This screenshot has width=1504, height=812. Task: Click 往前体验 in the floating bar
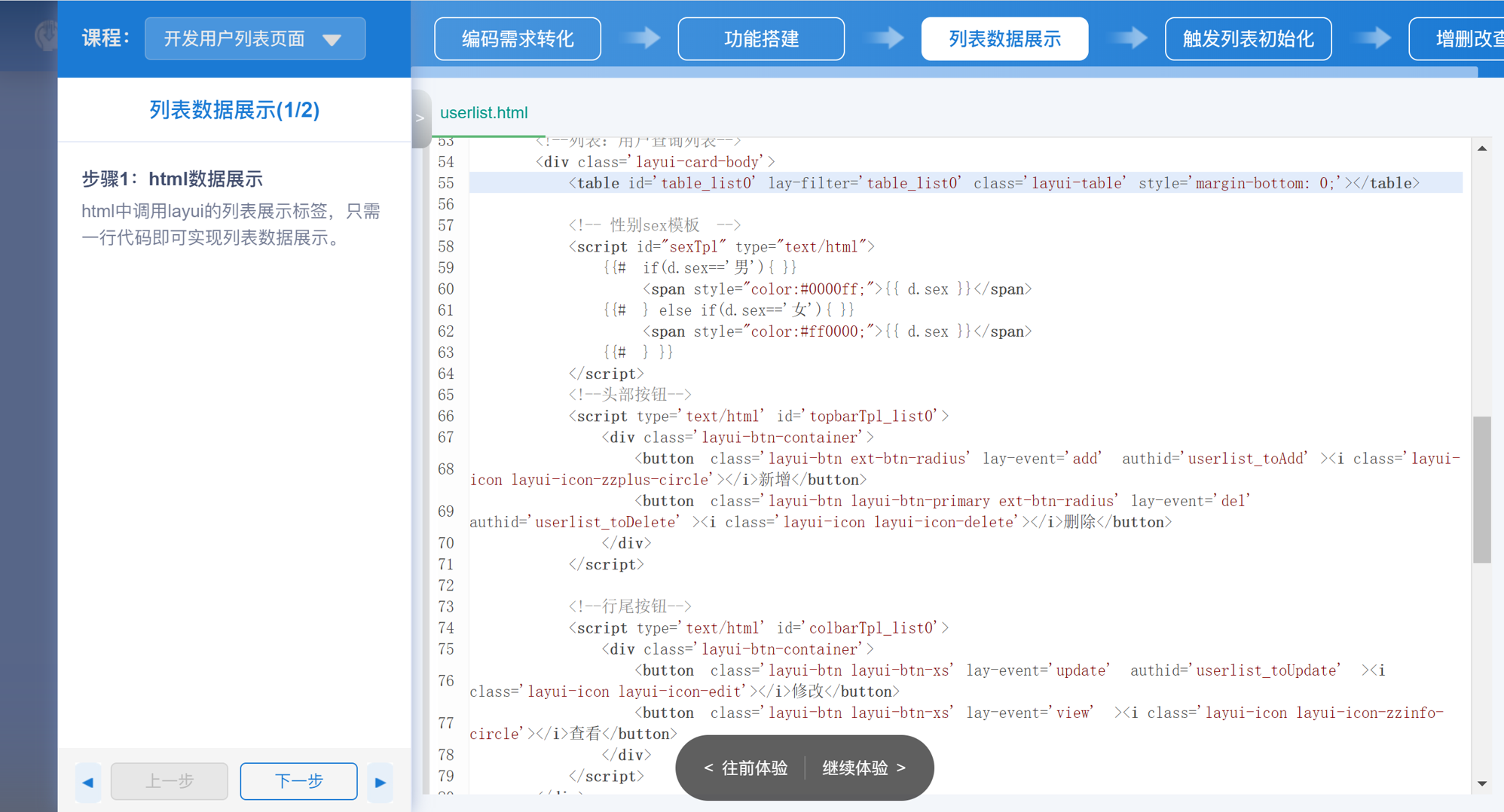click(746, 768)
